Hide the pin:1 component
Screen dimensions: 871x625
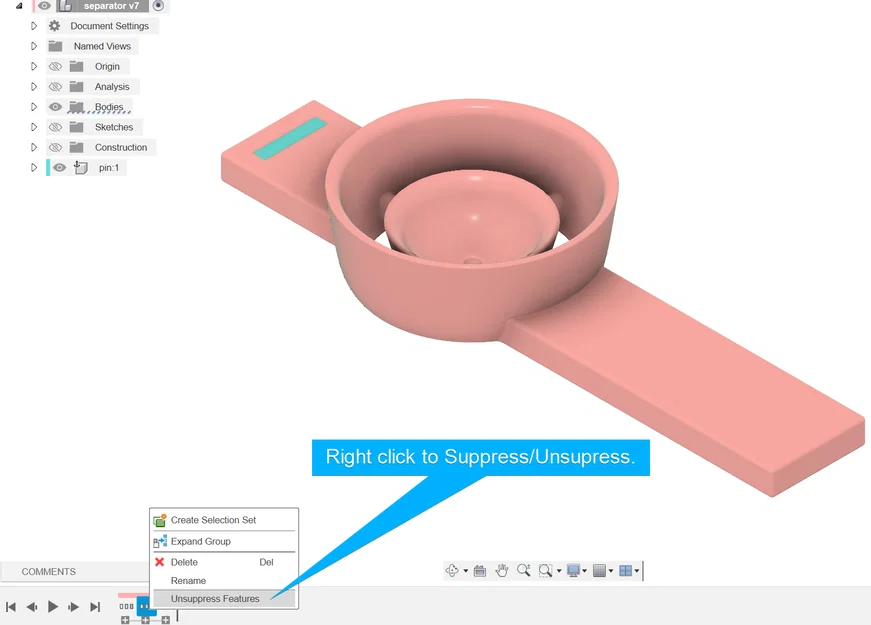coord(59,167)
